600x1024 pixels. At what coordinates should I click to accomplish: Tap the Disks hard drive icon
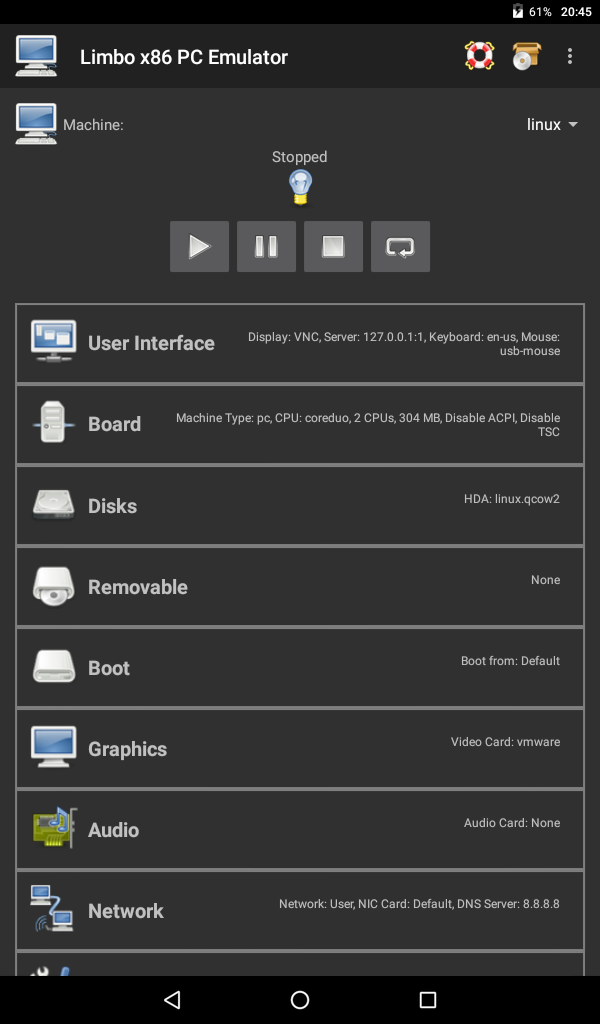click(54, 505)
